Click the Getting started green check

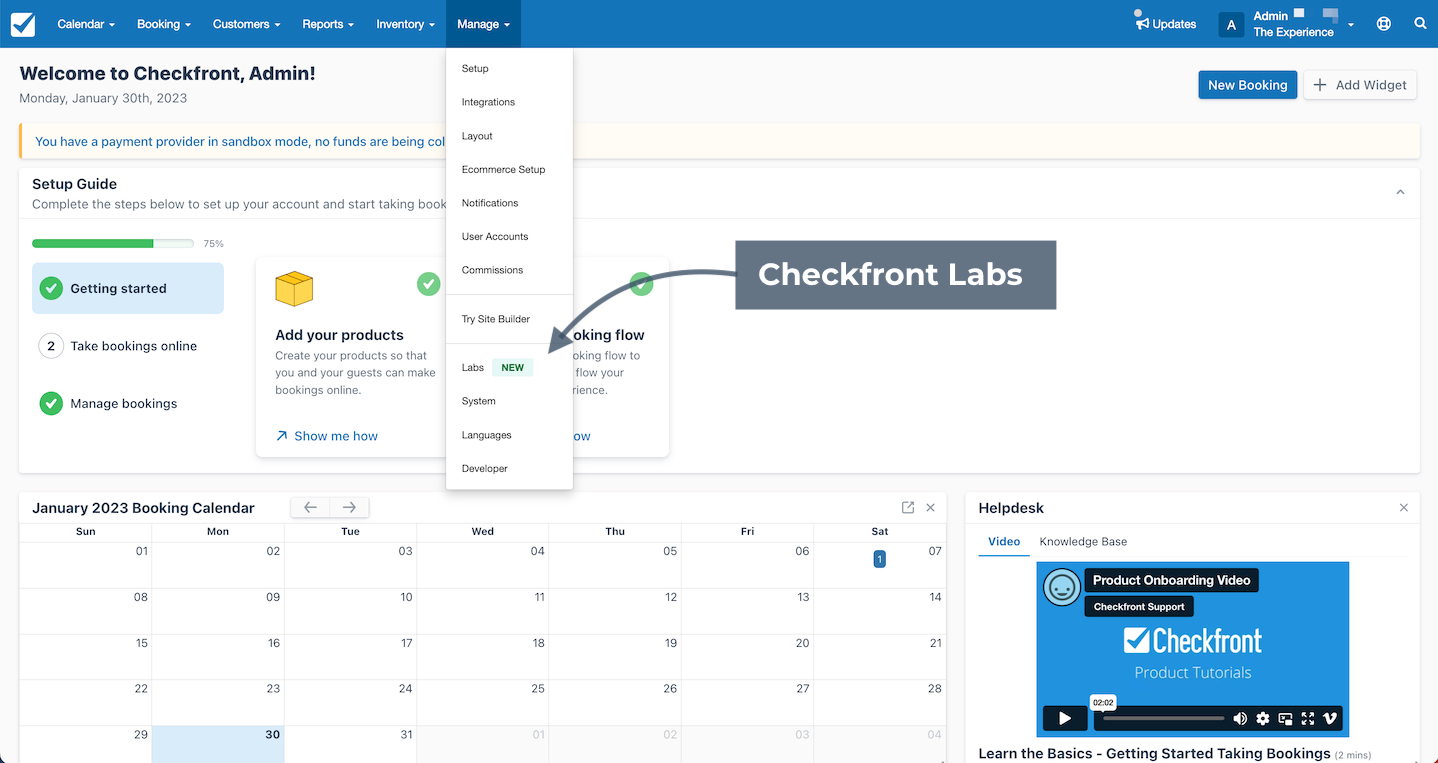51,288
